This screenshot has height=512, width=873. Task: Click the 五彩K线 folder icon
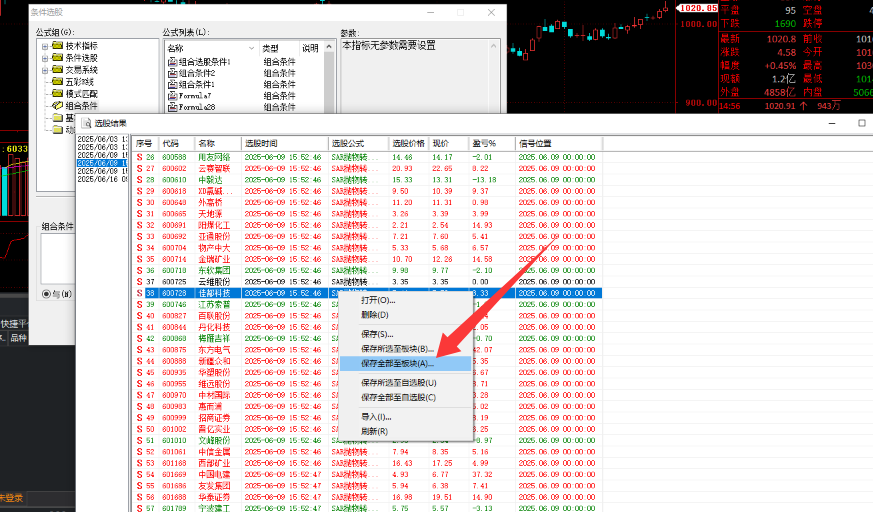pyautogui.click(x=57, y=82)
